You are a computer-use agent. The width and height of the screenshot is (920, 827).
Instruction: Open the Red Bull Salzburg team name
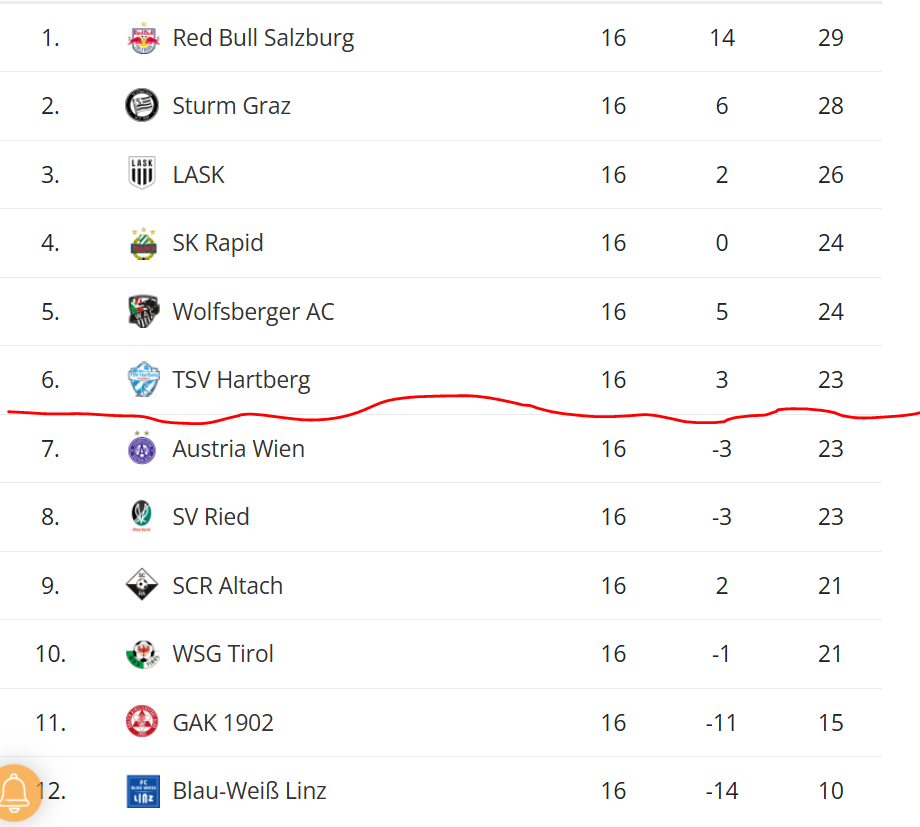point(263,38)
